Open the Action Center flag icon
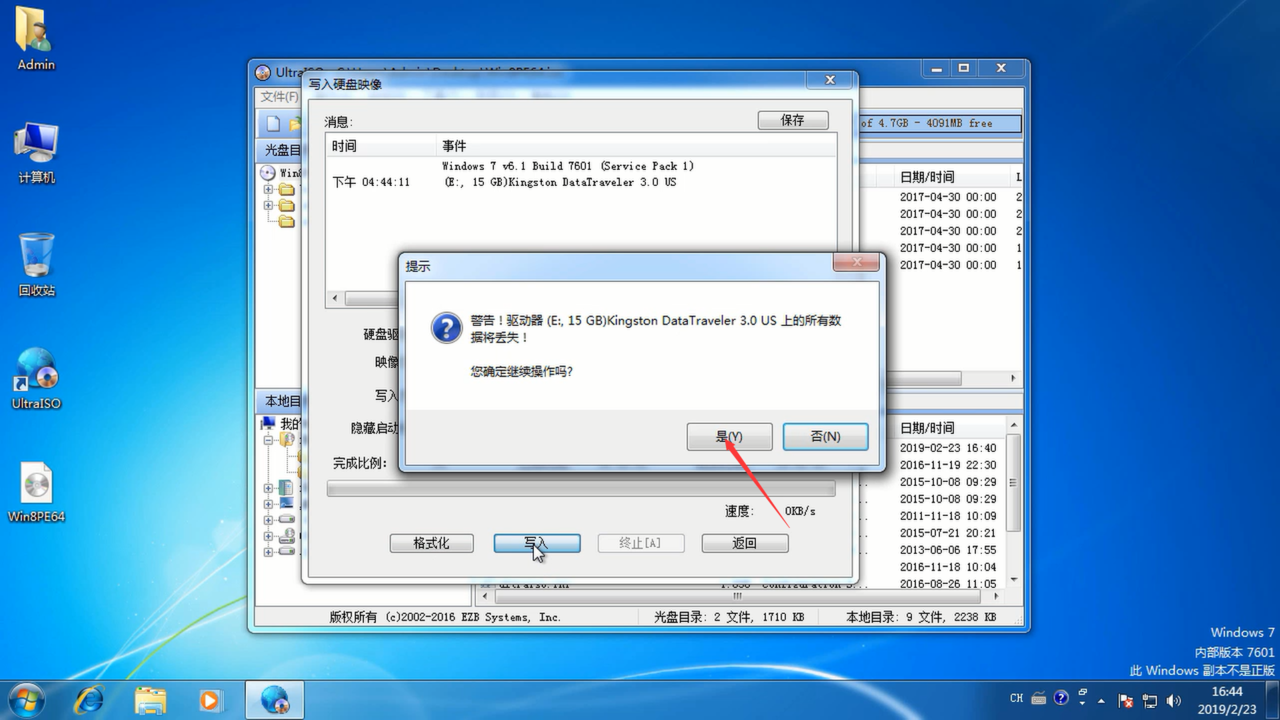The image size is (1280, 720). pyautogui.click(x=1125, y=700)
